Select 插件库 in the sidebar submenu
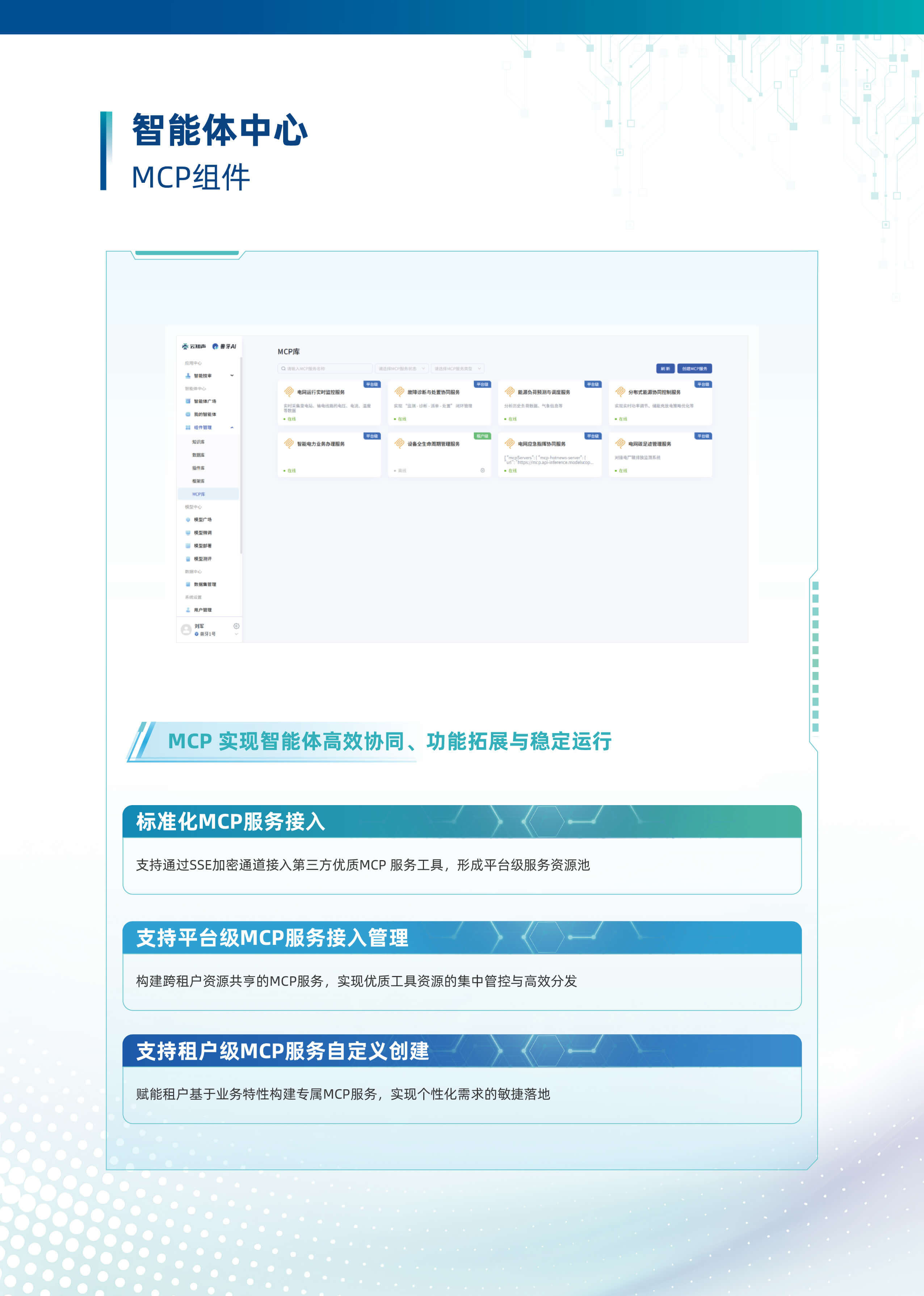 coord(198,468)
